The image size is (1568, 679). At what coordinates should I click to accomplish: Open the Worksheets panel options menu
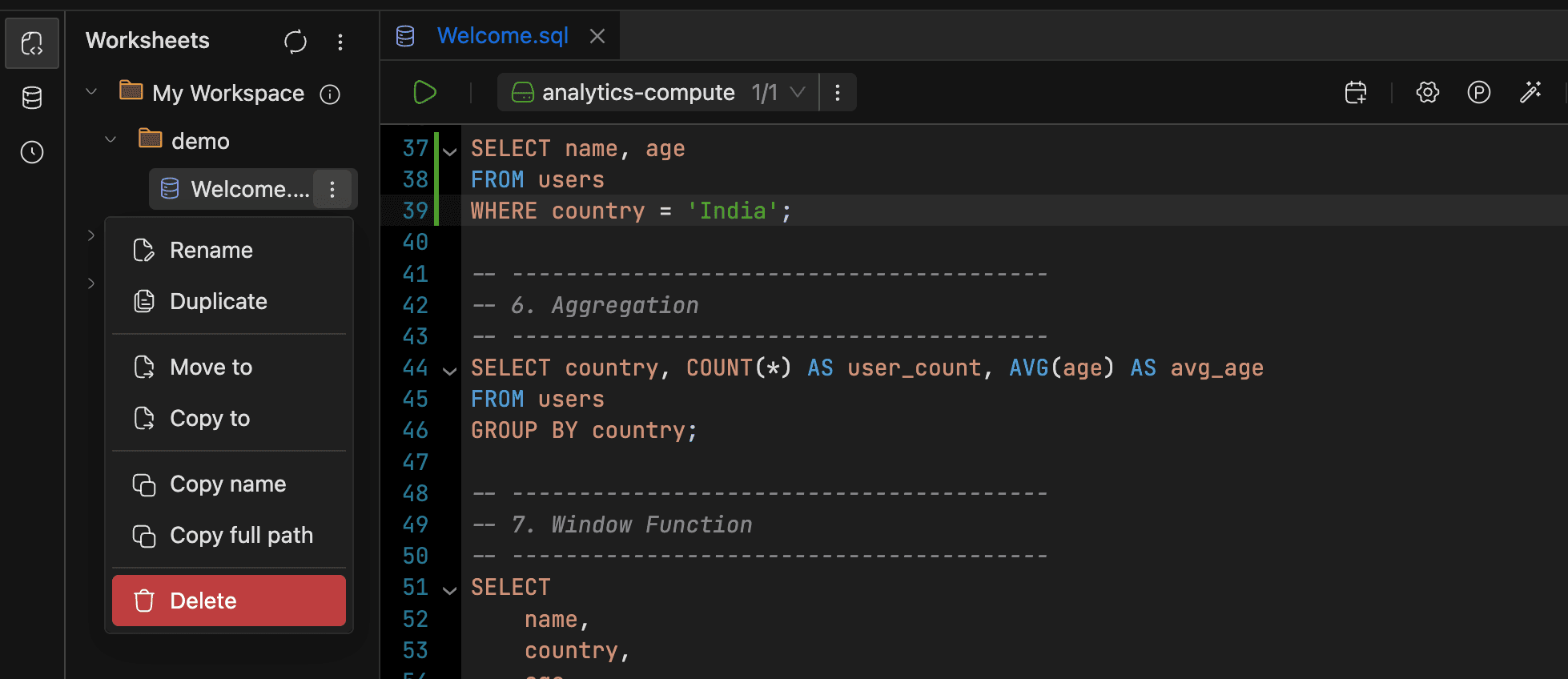(340, 42)
